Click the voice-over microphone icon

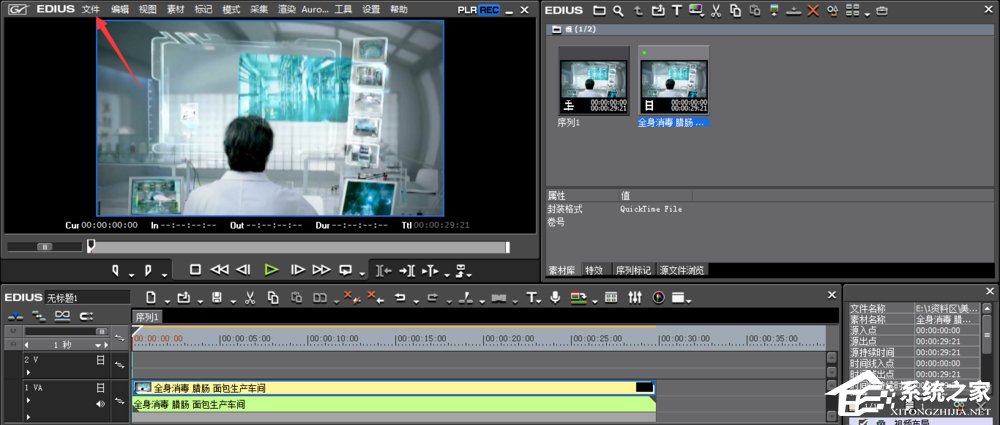tap(555, 297)
